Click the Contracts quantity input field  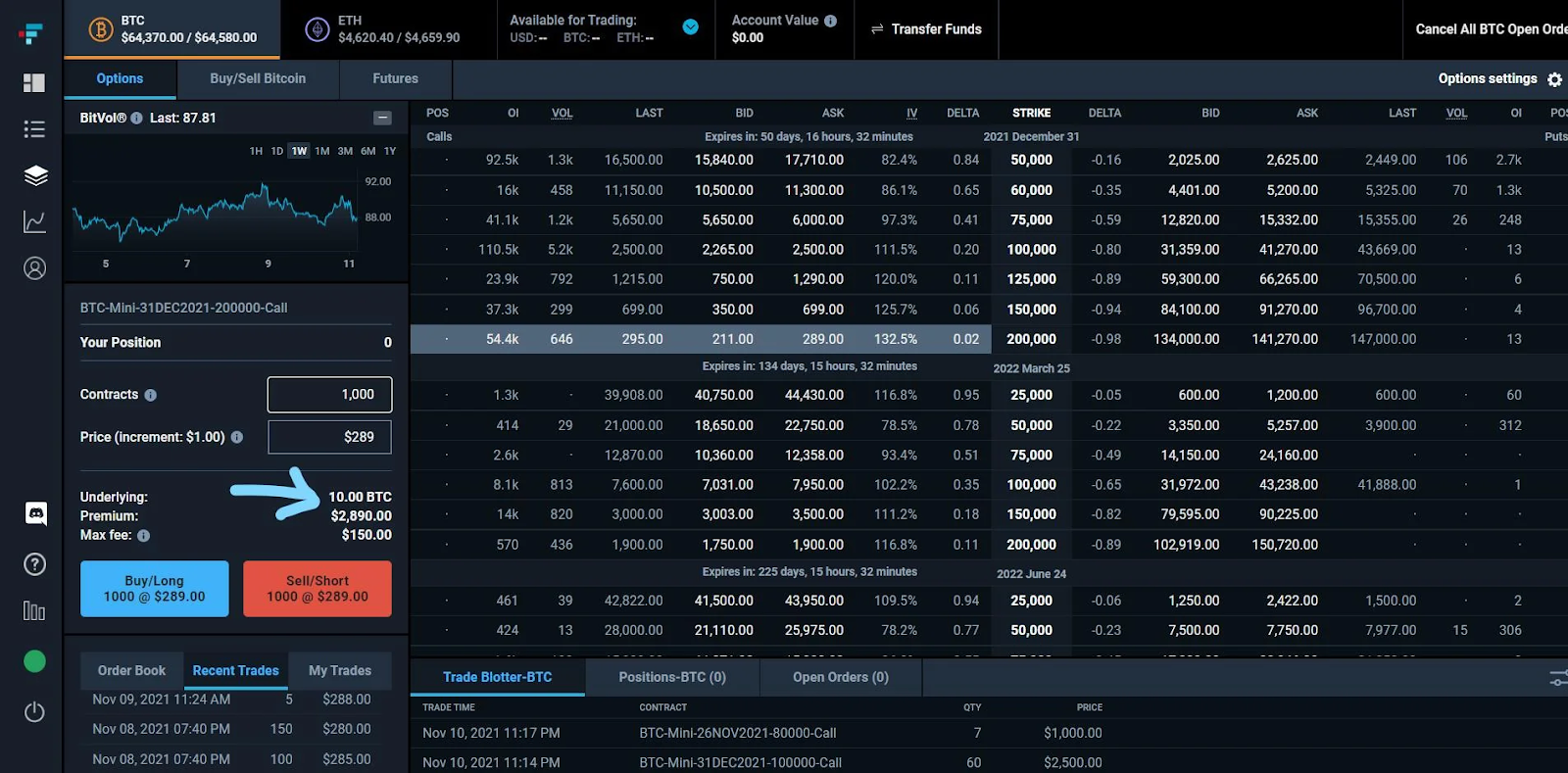(x=329, y=395)
